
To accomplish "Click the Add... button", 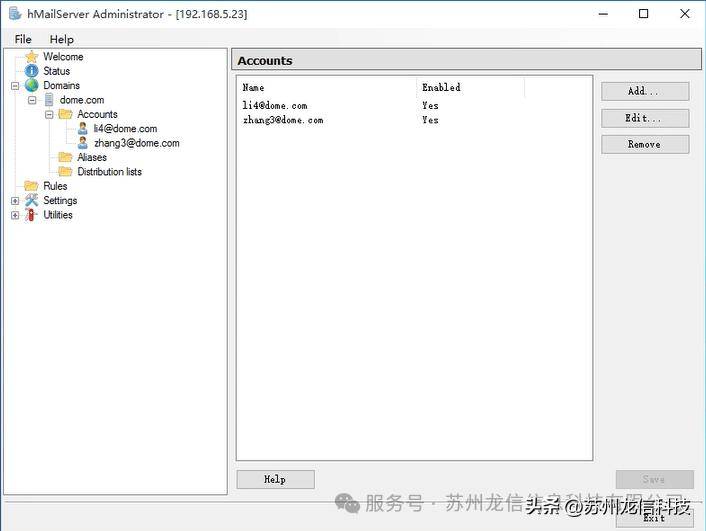I will [645, 91].
